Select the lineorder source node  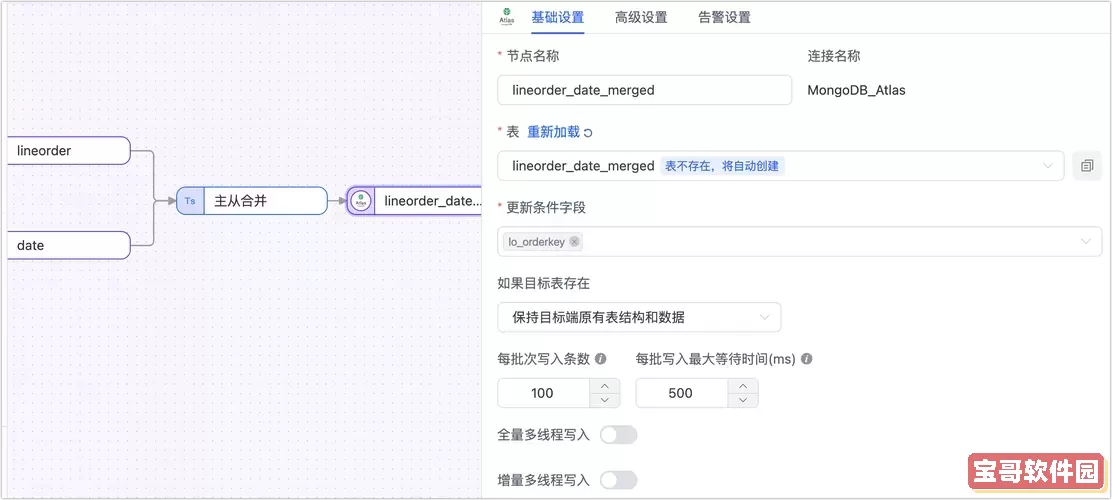[69, 150]
